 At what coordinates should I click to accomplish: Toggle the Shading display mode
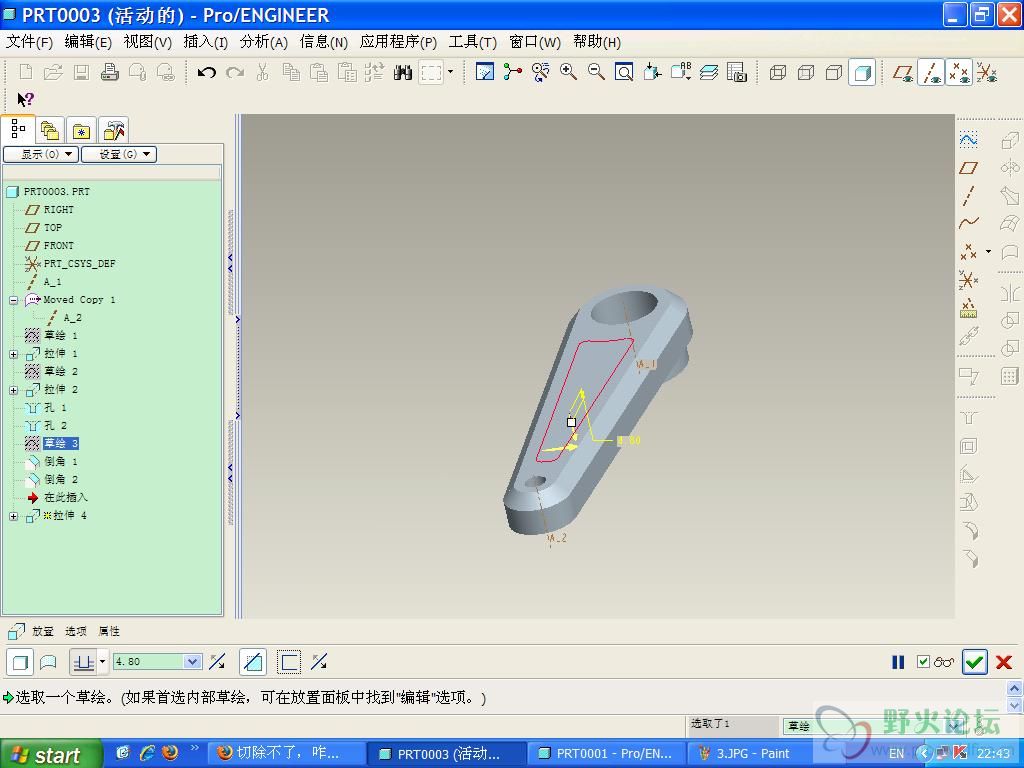(862, 72)
